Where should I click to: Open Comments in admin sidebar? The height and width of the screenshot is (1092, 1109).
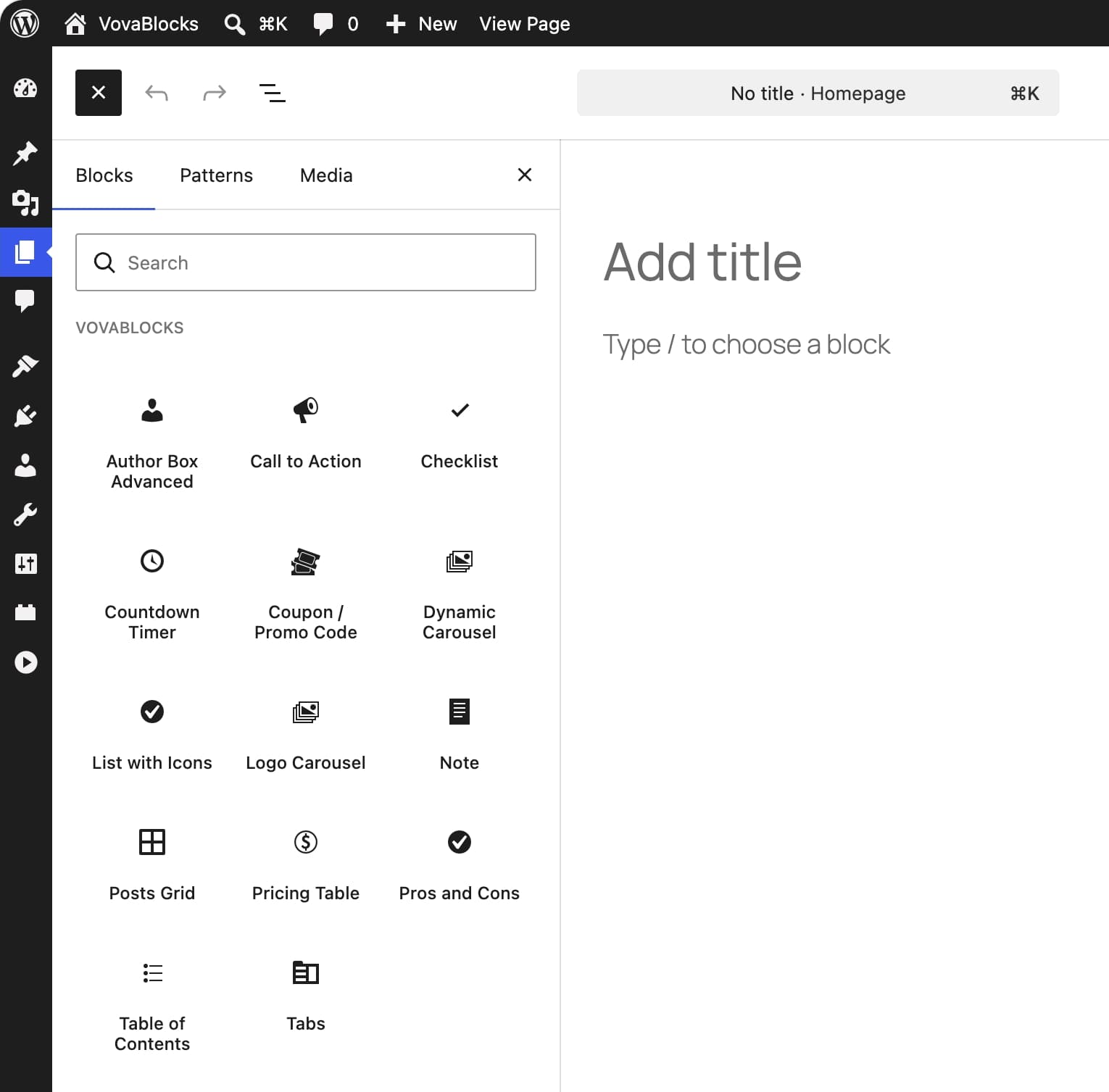pos(25,301)
